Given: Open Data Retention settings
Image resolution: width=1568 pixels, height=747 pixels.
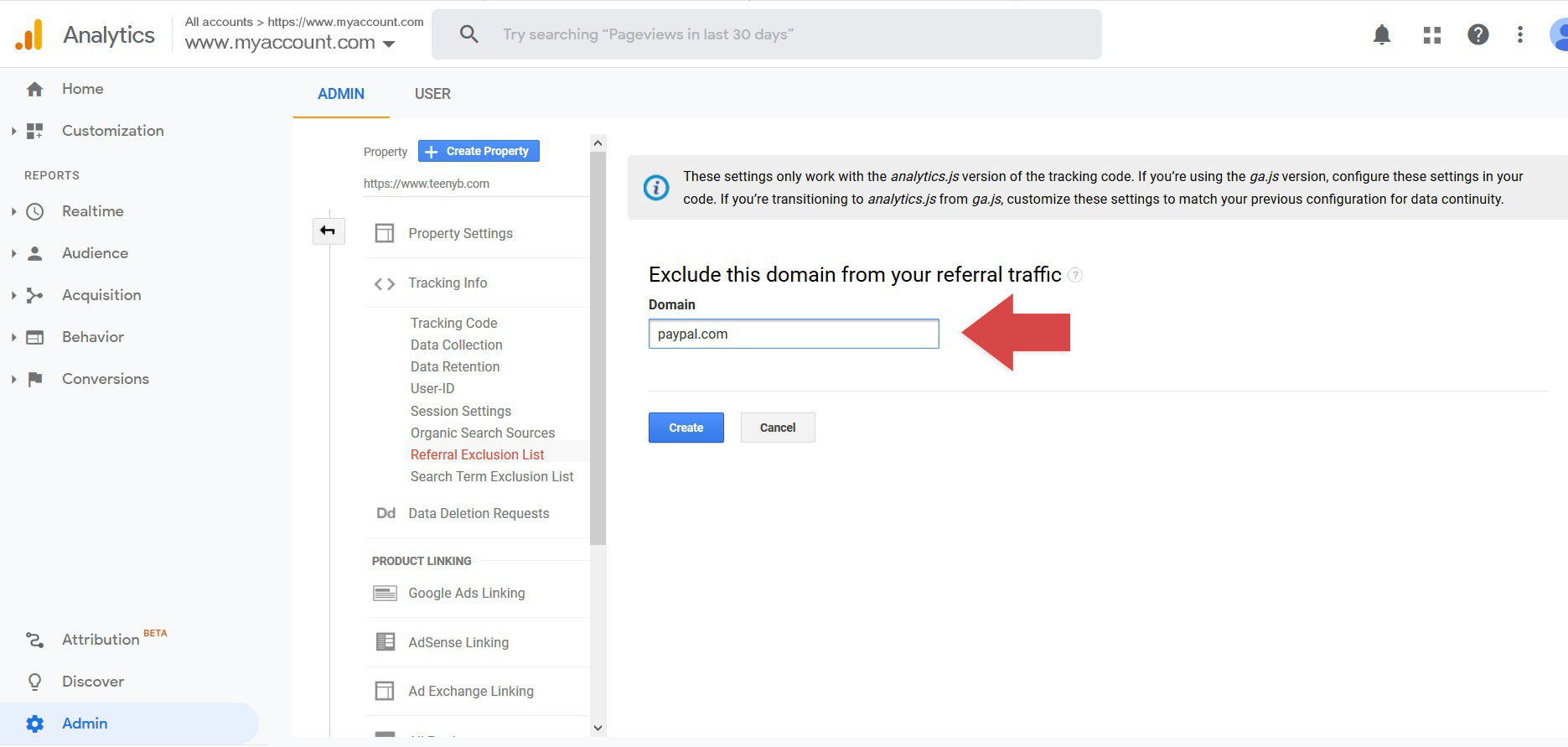Looking at the screenshot, I should pyautogui.click(x=455, y=366).
